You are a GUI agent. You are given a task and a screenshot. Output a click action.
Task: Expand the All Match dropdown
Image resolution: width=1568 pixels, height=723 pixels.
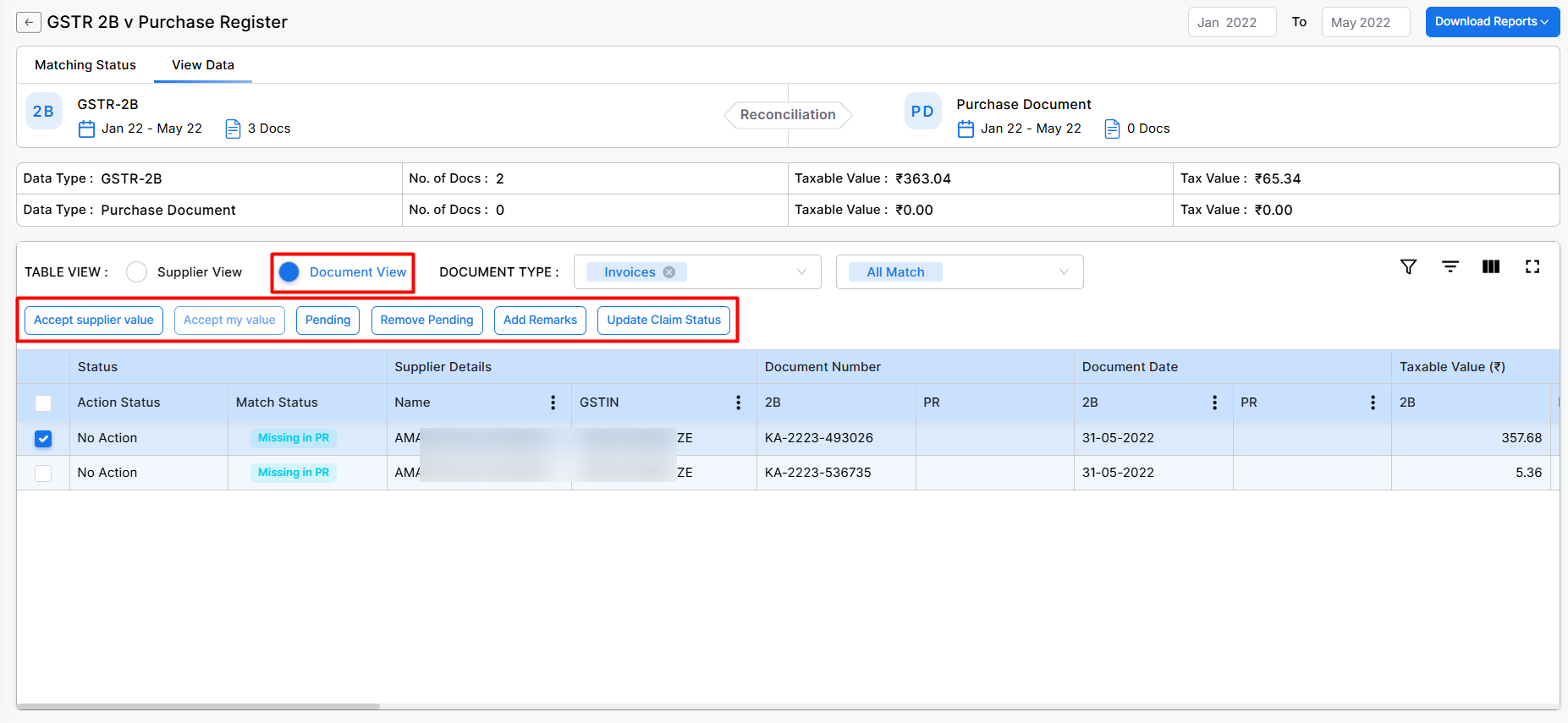pos(960,272)
